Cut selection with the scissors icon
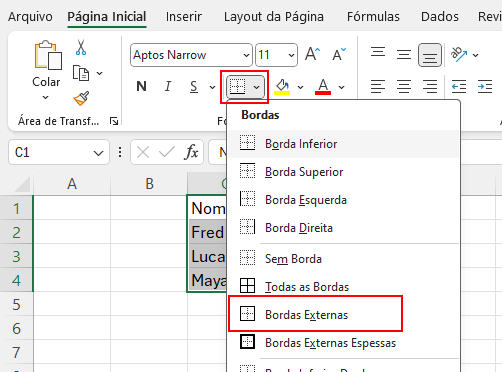 click(x=81, y=47)
